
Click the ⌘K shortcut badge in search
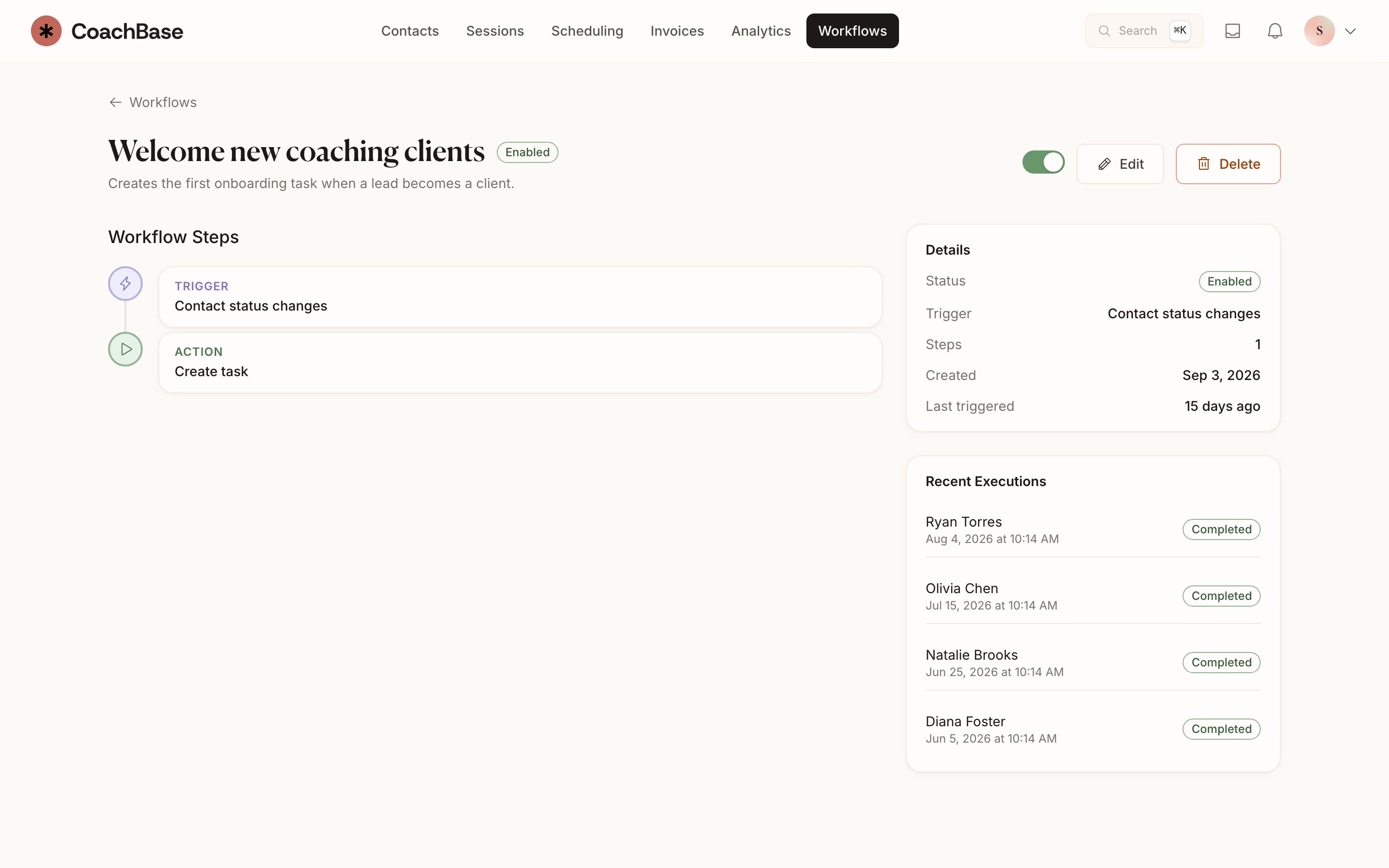coord(1180,30)
